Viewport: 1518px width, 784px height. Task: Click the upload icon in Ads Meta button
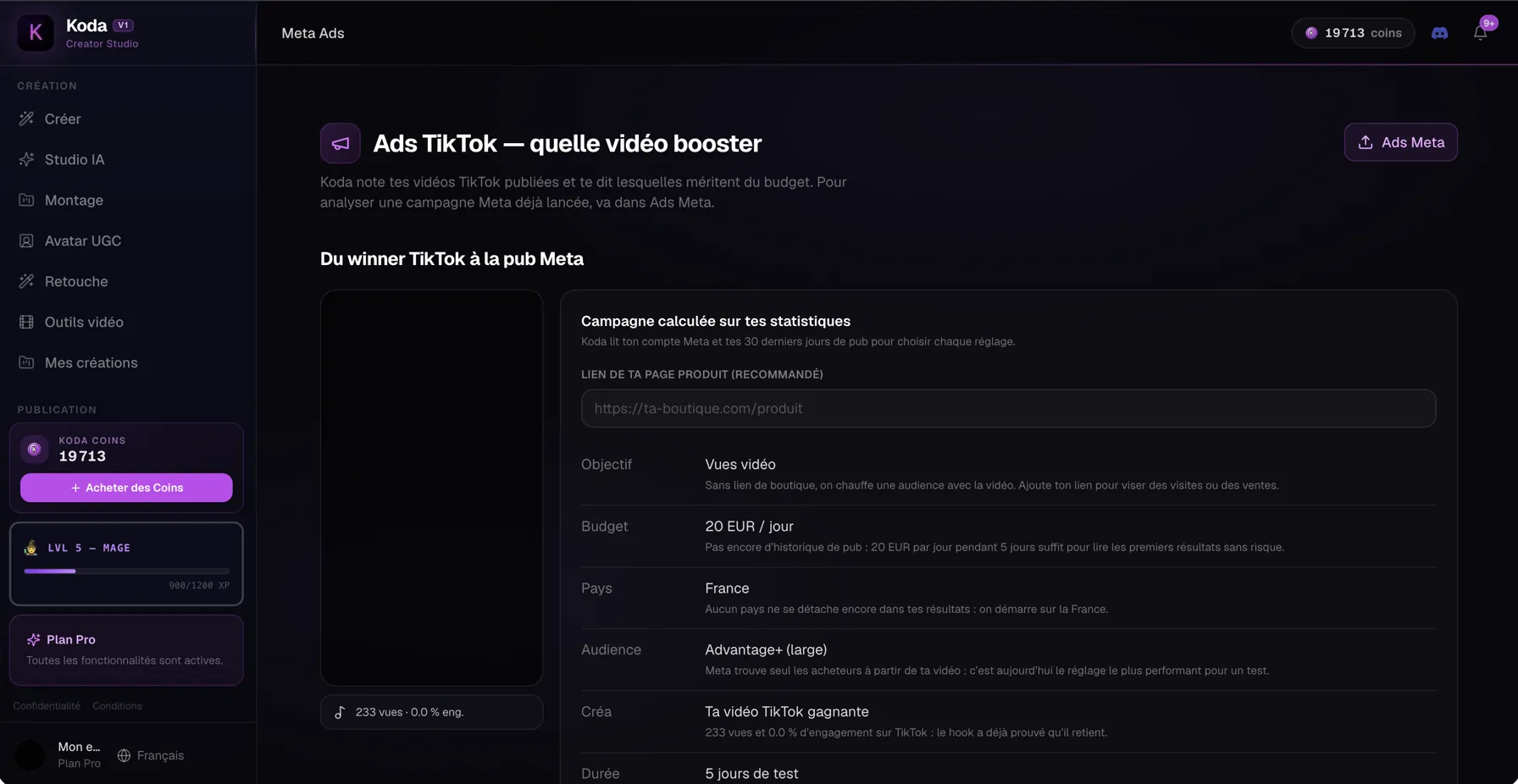coord(1366,142)
